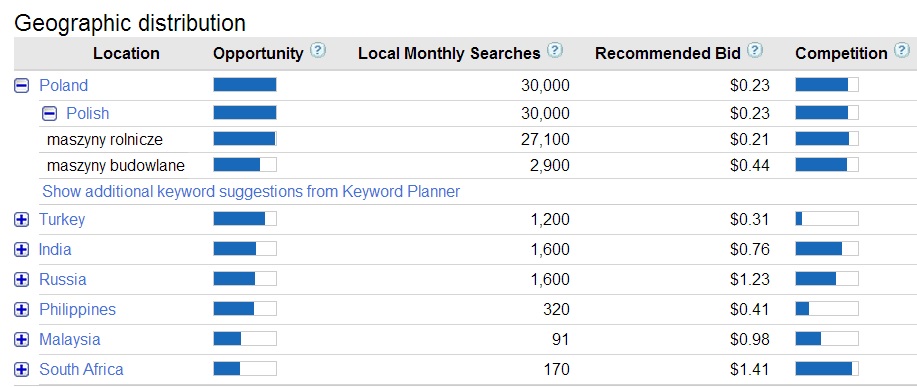Collapse the Poland row

coord(21,86)
